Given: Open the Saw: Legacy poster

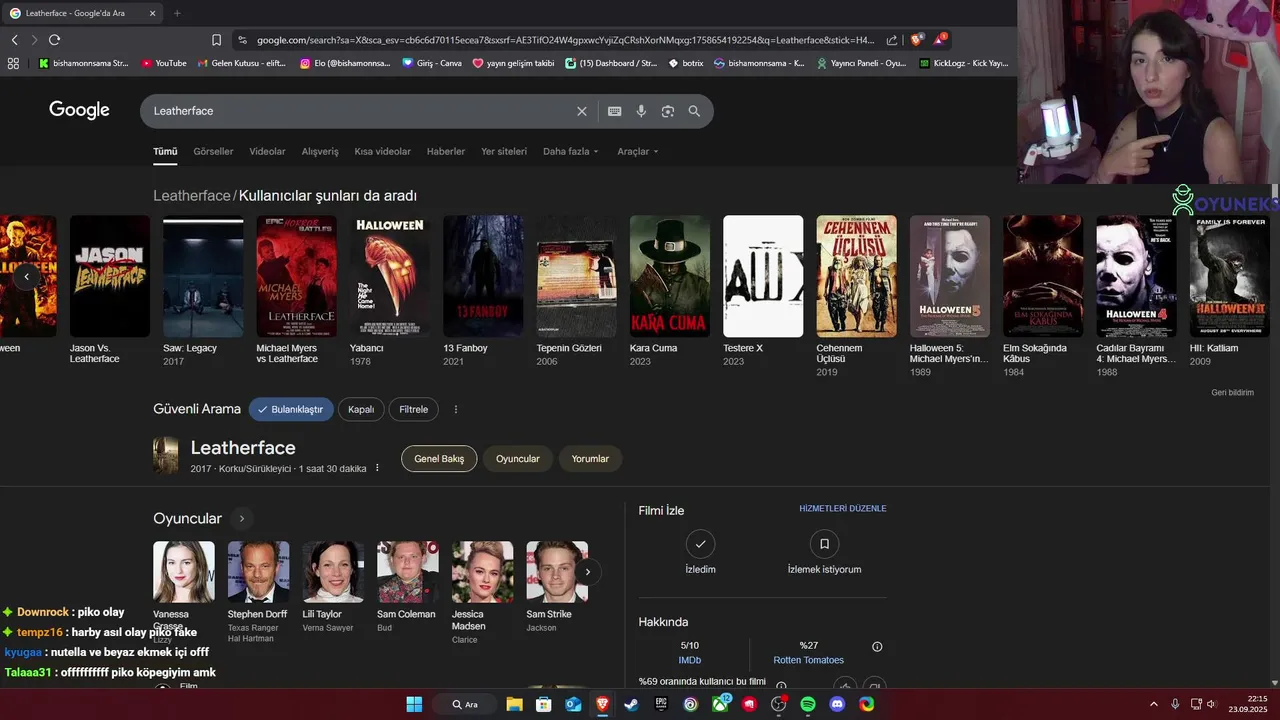Looking at the screenshot, I should pos(203,276).
